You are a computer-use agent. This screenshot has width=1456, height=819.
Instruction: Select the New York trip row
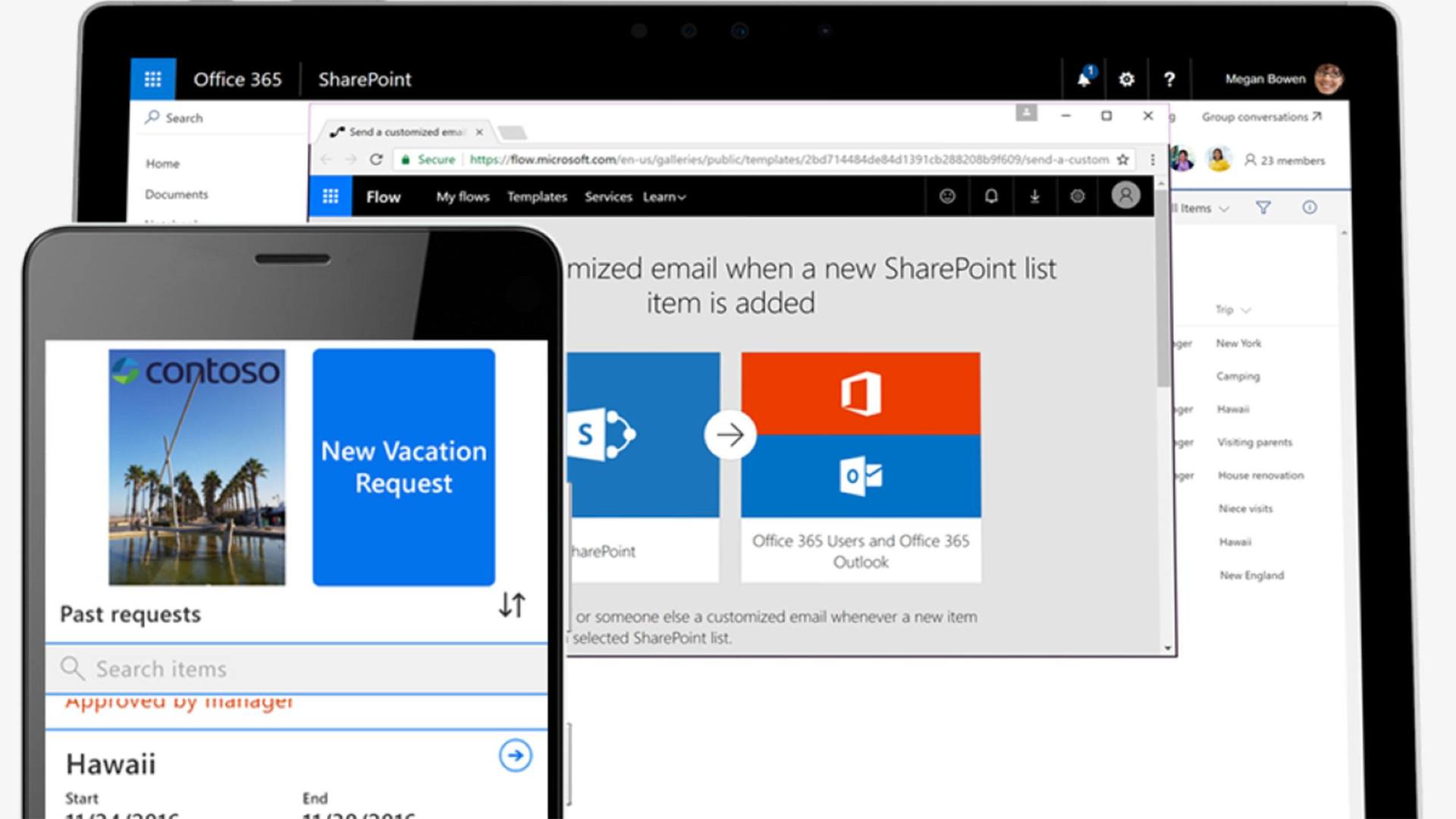point(1239,344)
